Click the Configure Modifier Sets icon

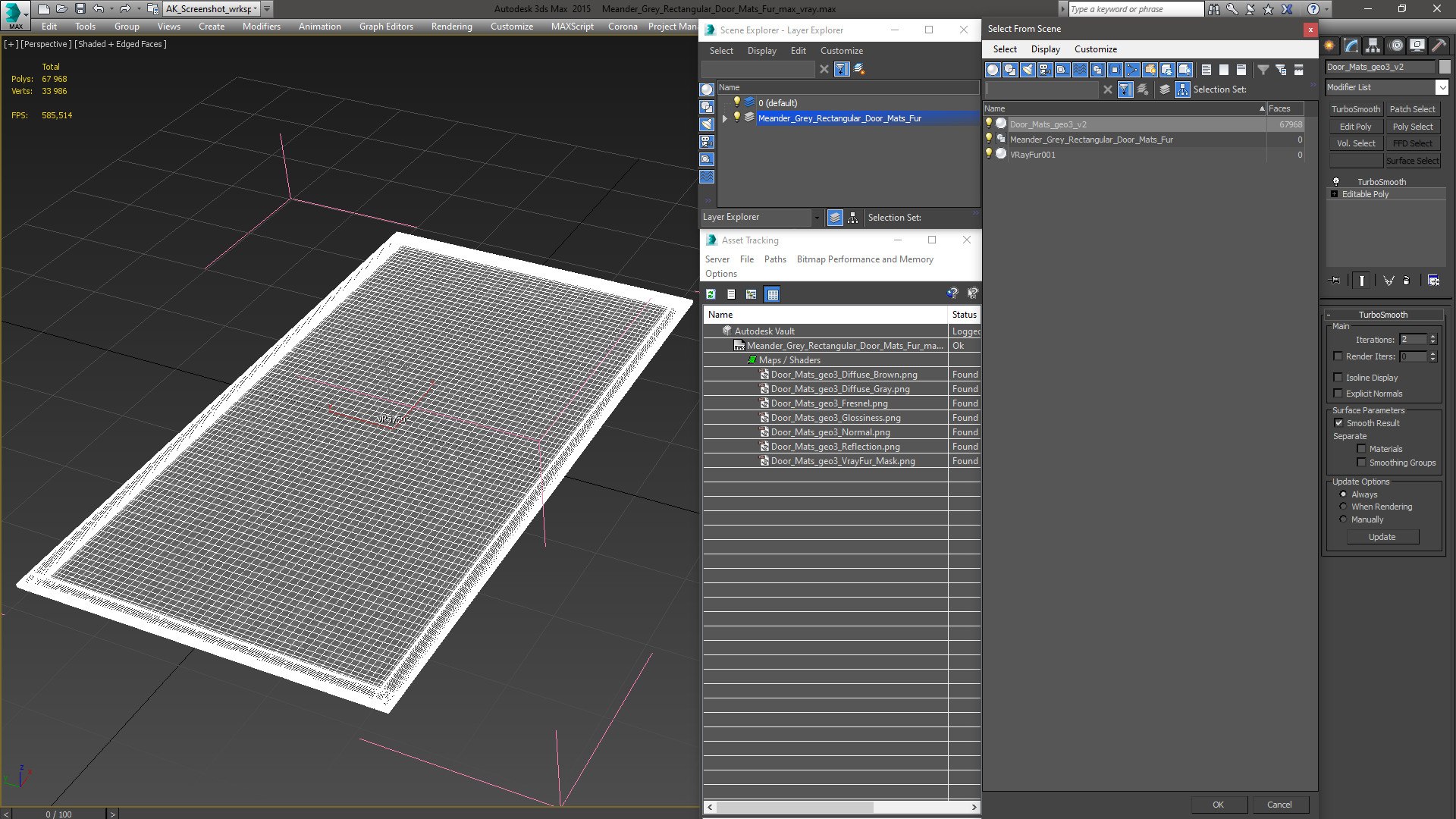point(1433,281)
